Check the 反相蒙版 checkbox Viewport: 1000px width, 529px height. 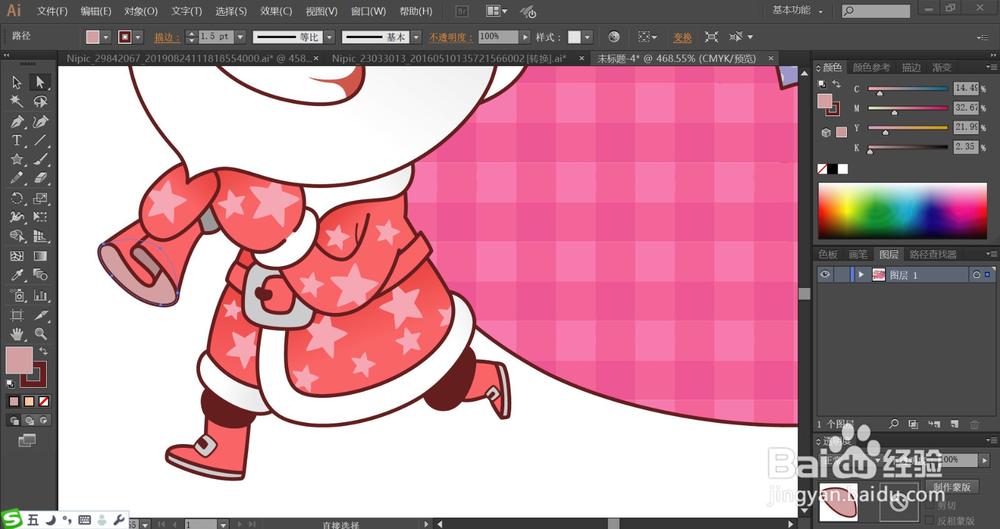[929, 520]
